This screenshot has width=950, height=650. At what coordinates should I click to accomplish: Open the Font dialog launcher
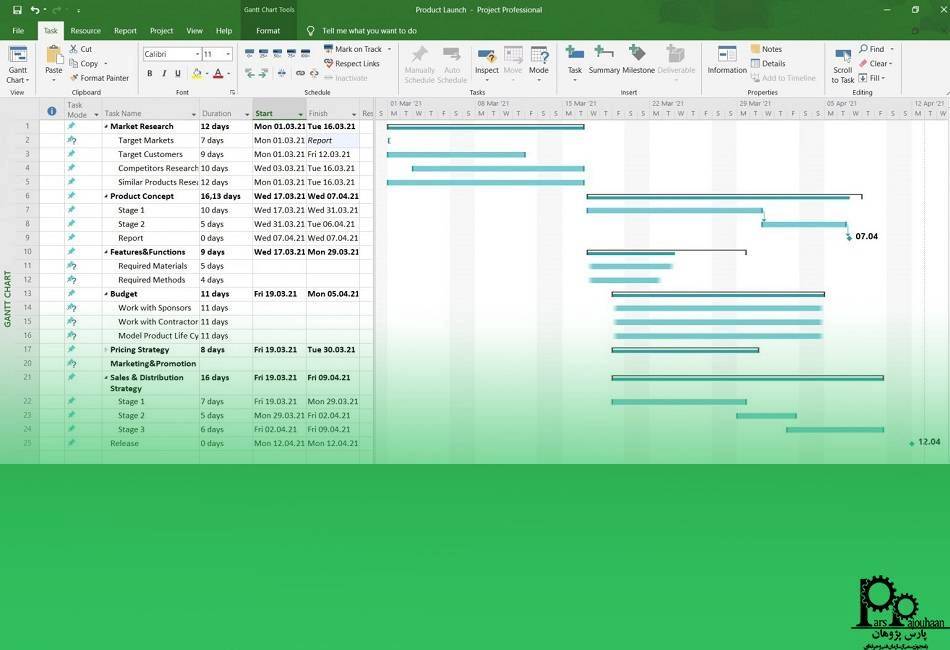coord(232,93)
